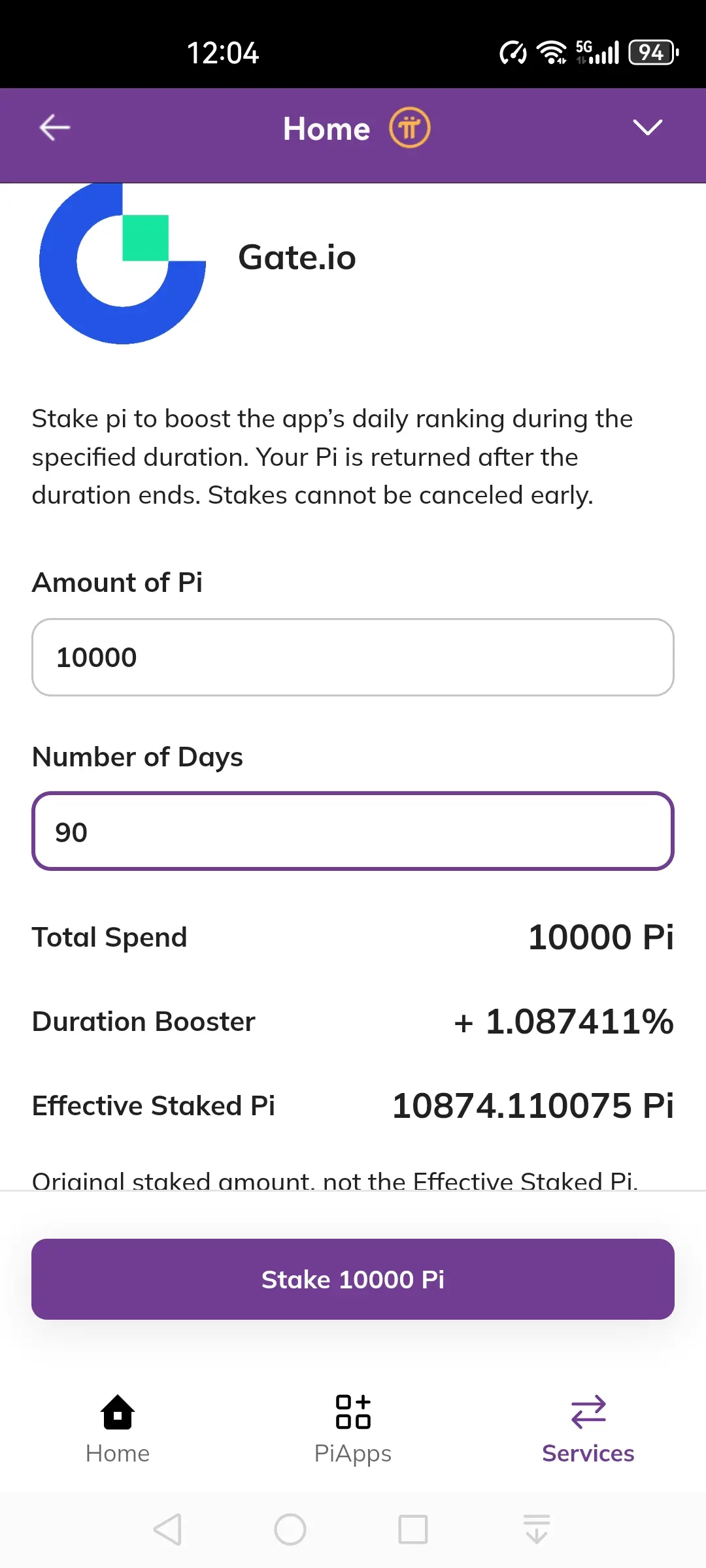
Task: Tap the hide-navigation-bar down arrow icon
Action: [537, 1529]
